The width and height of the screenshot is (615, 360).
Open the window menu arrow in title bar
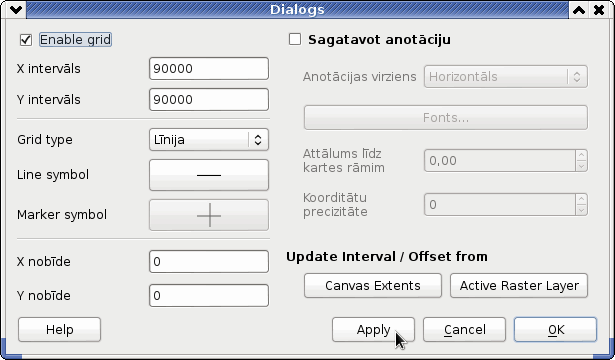coord(16,9)
